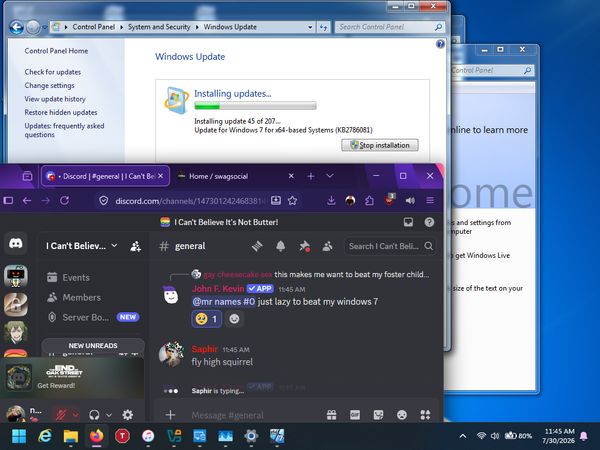This screenshot has width=600, height=450.
Task: Open the apps launcher icon in message bar
Action: 425,415
